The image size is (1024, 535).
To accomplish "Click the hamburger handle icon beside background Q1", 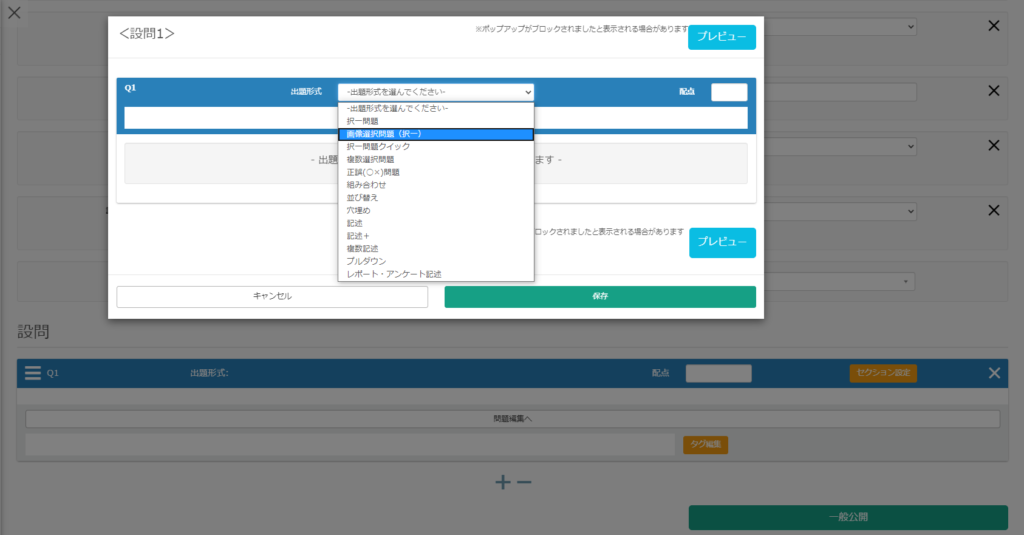I will 33,373.
